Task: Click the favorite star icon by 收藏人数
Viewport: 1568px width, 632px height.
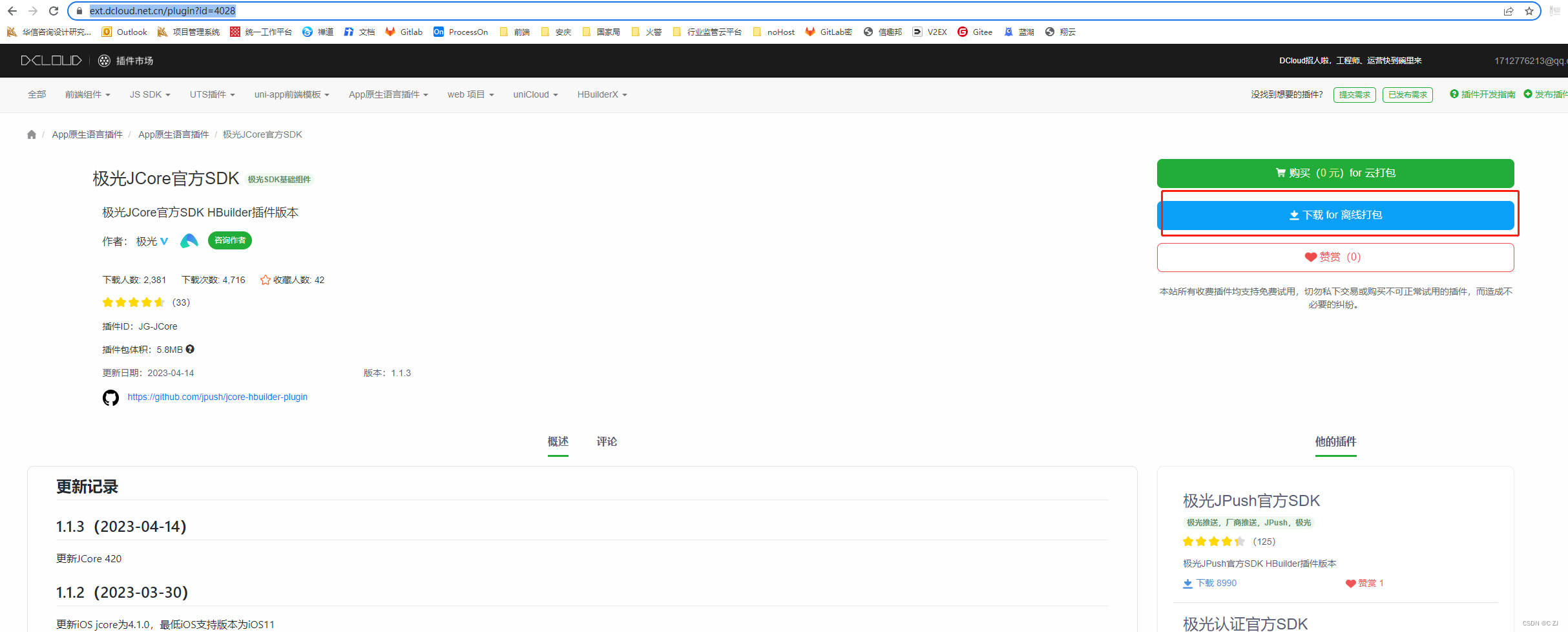Action: 265,280
